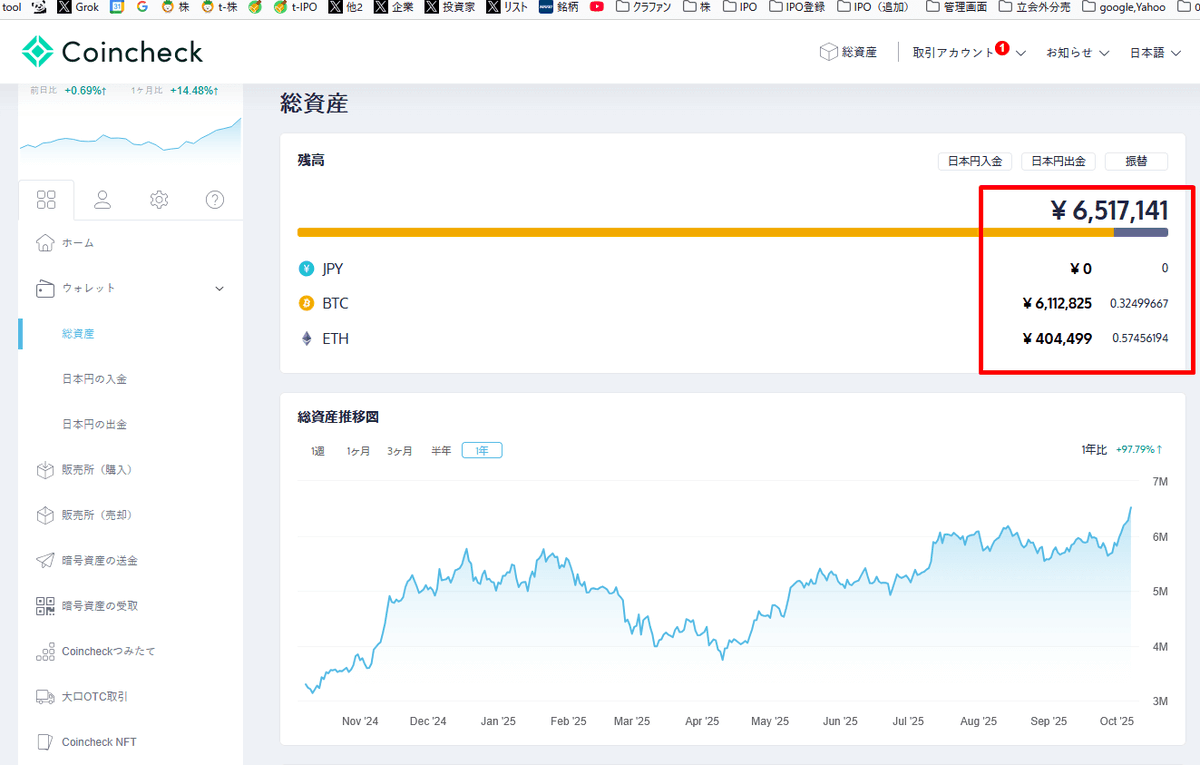This screenshot has width=1200, height=765.
Task: Select the 1週 chart period
Action: (x=317, y=450)
